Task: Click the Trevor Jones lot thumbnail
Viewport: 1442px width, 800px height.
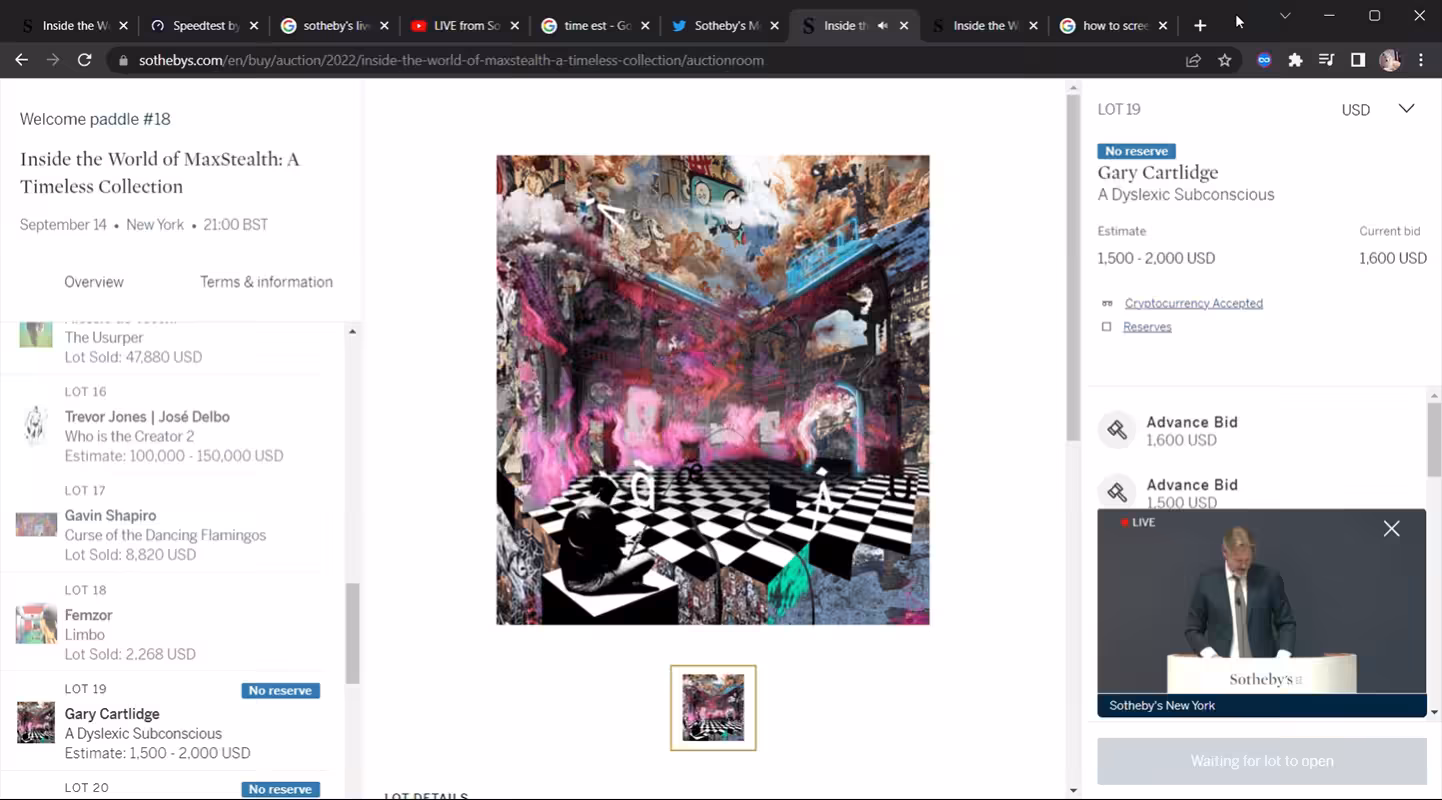Action: pos(36,425)
